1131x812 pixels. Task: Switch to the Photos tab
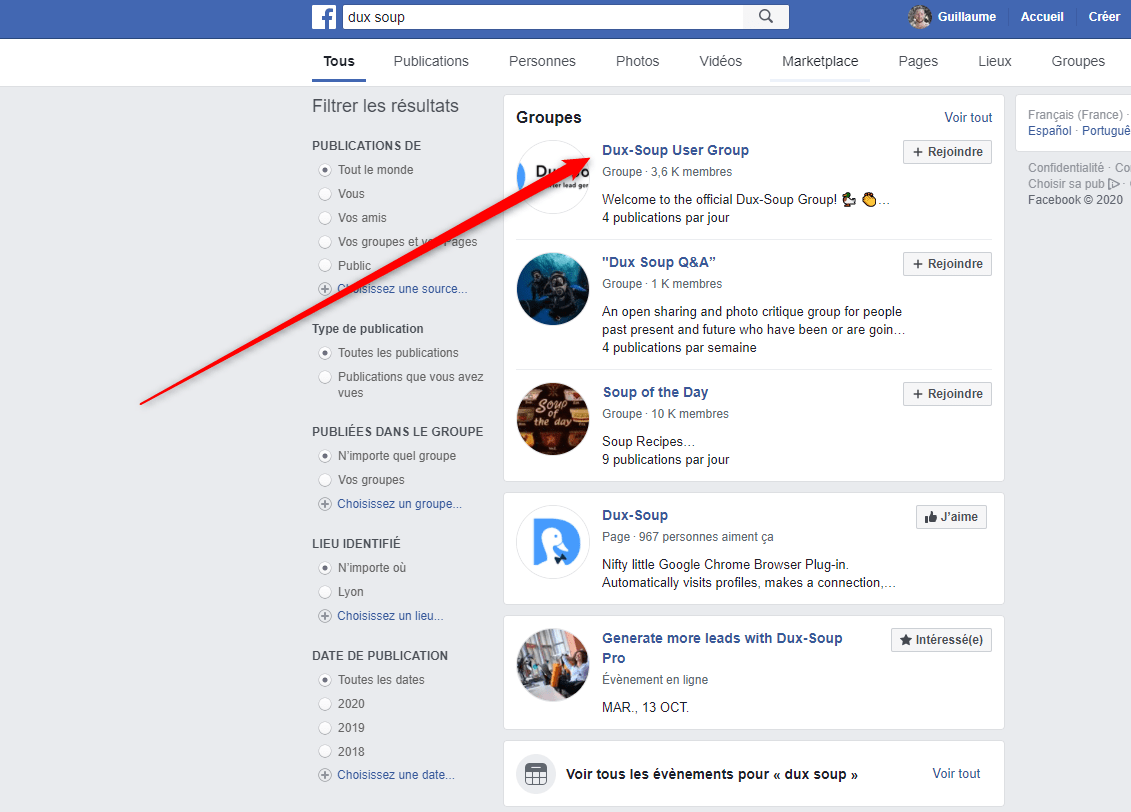click(638, 61)
